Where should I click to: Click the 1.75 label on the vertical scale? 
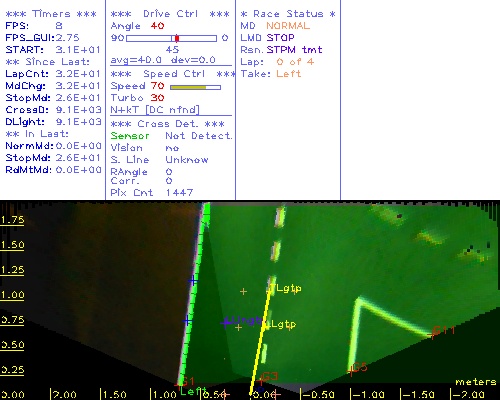12,220
